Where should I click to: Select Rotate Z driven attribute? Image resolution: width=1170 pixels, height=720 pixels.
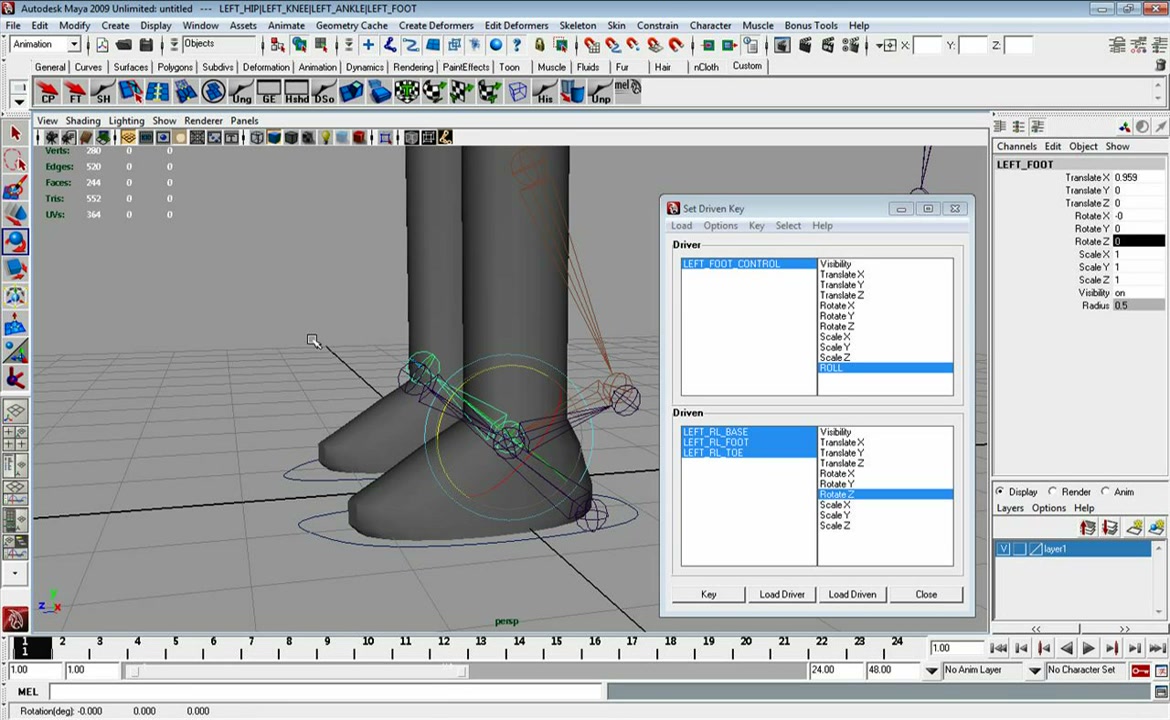coord(886,495)
